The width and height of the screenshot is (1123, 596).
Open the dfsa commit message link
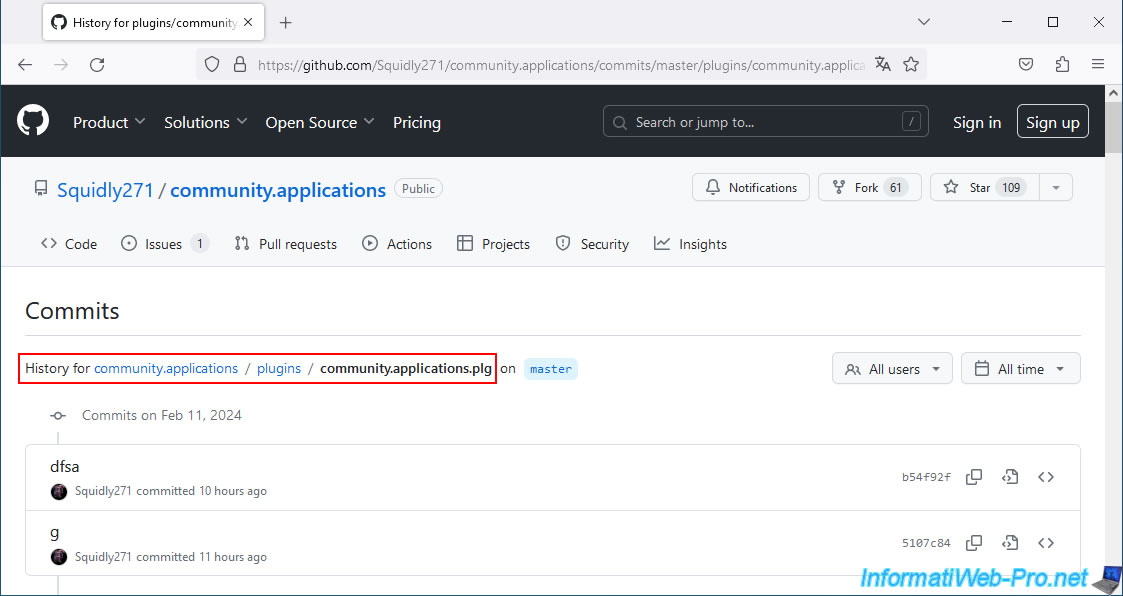(x=64, y=466)
